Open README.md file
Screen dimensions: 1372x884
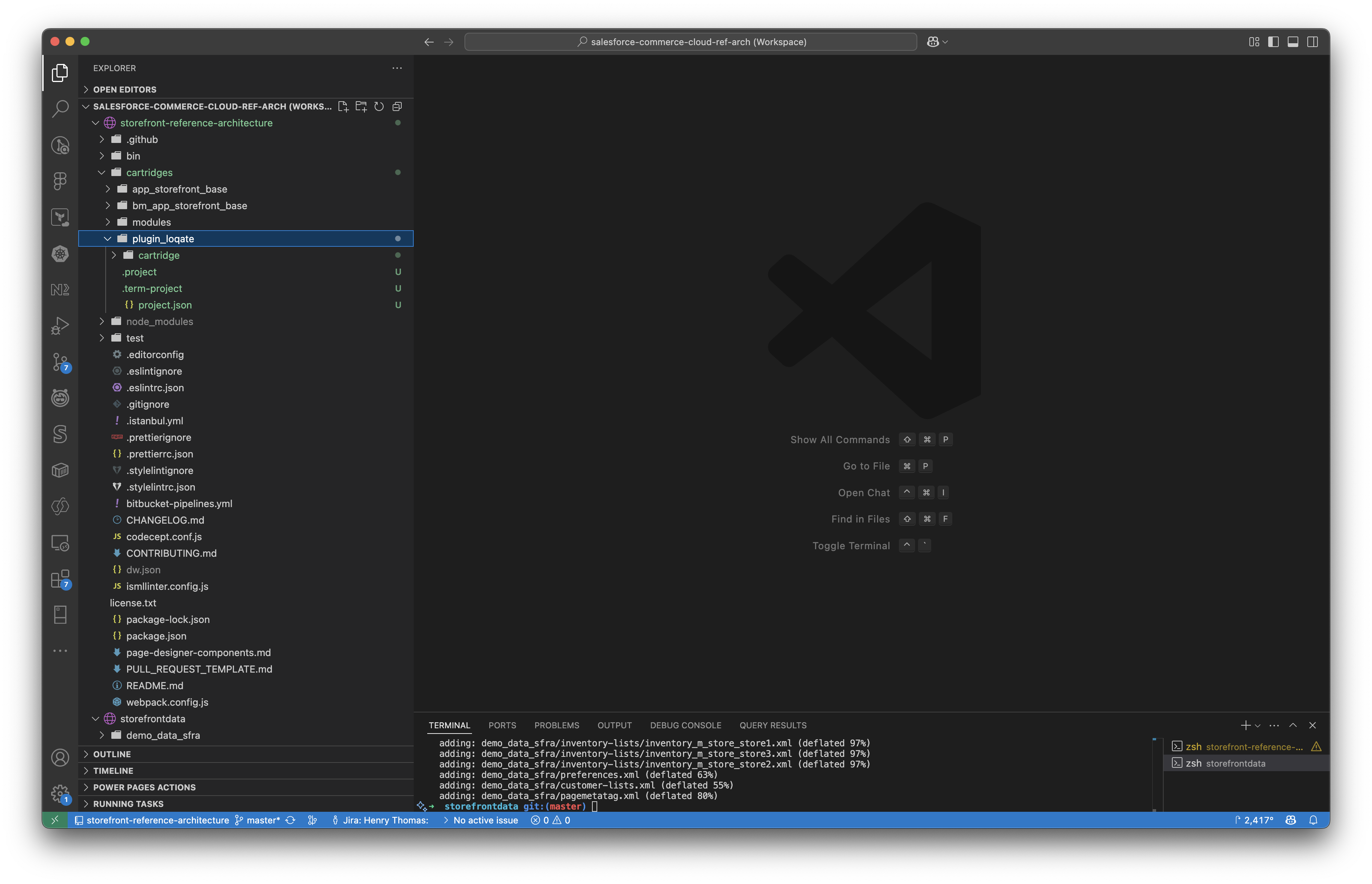click(246, 686)
